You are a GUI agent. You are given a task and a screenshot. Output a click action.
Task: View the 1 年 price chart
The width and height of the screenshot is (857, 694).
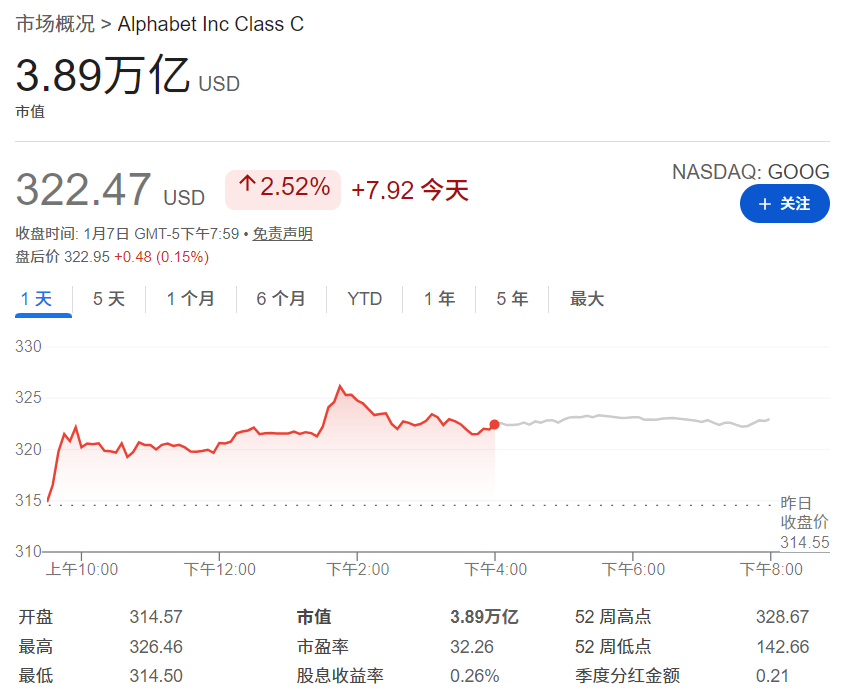tap(438, 298)
